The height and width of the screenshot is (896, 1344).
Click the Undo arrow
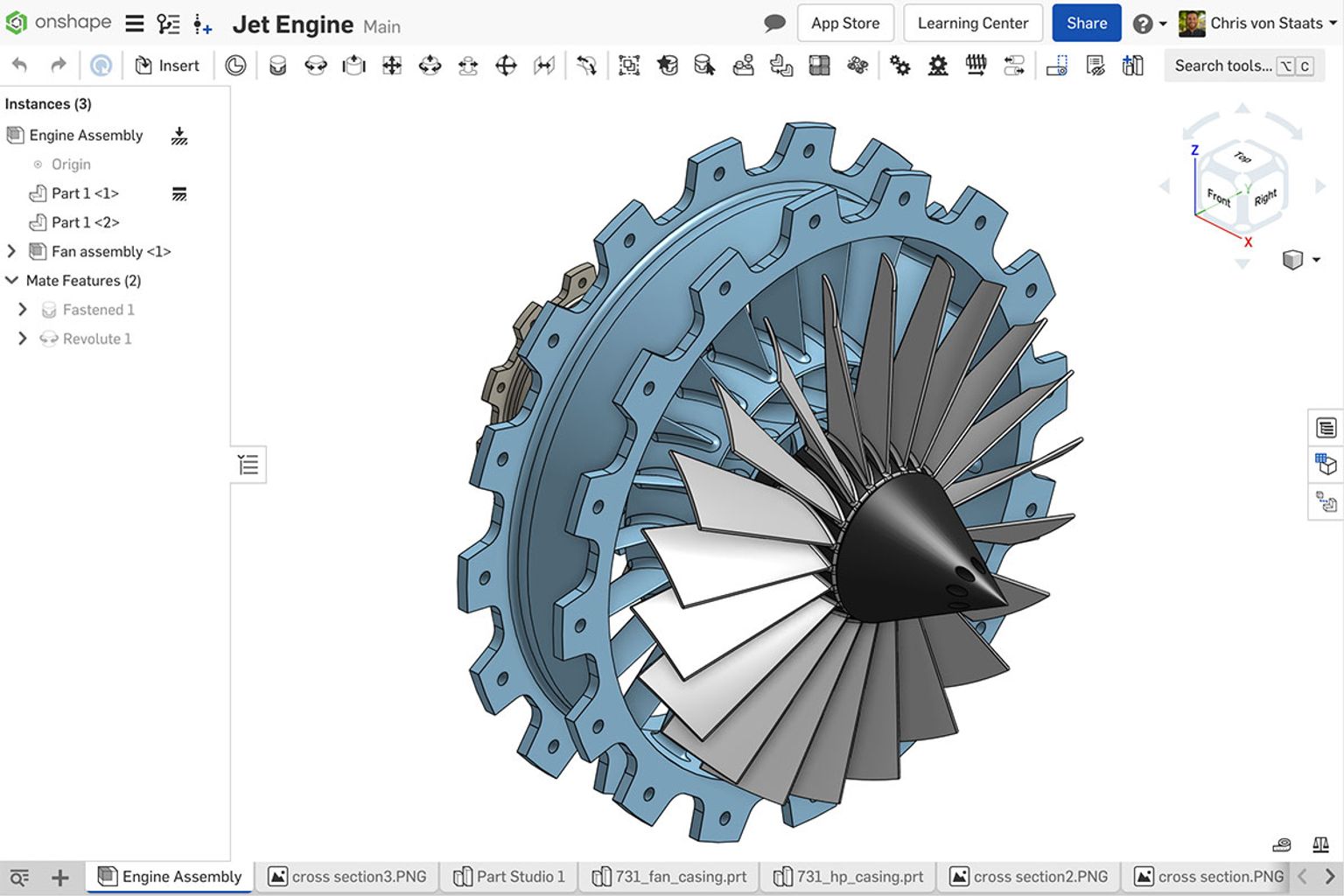(17, 65)
